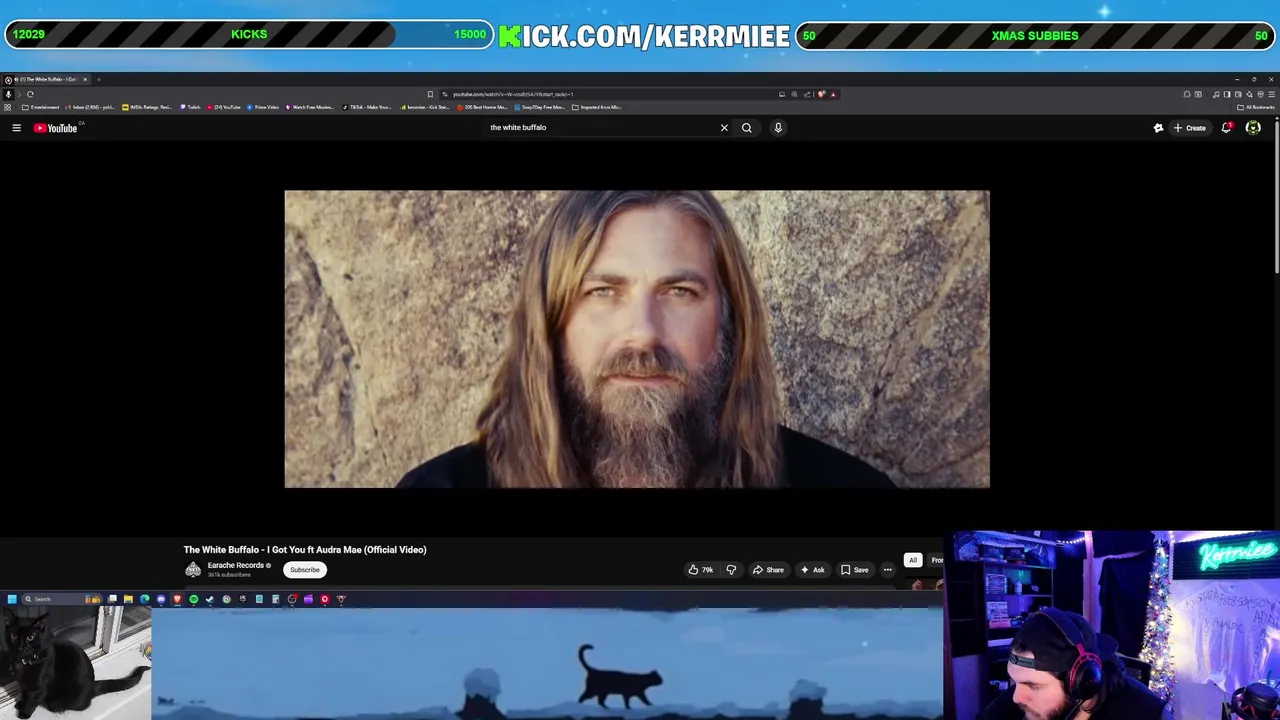Select the All filter chip

pos(912,561)
